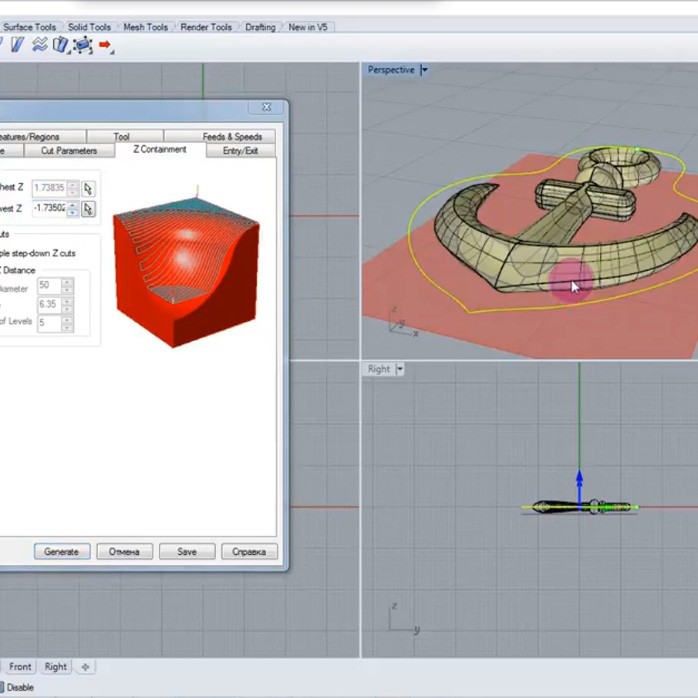
Task: Switch to the Cut Parameters tab
Action: coord(69,150)
